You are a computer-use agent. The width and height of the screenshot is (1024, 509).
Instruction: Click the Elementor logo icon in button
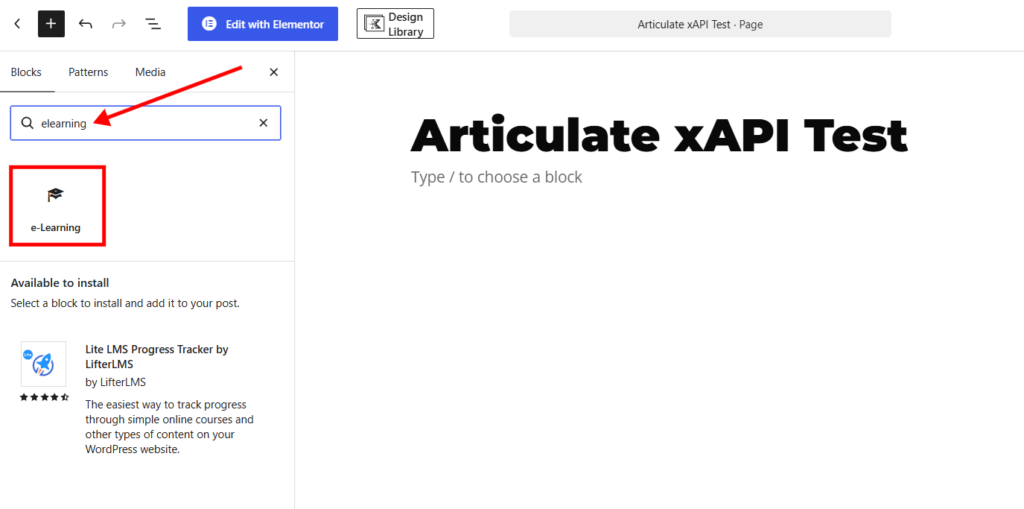209,24
